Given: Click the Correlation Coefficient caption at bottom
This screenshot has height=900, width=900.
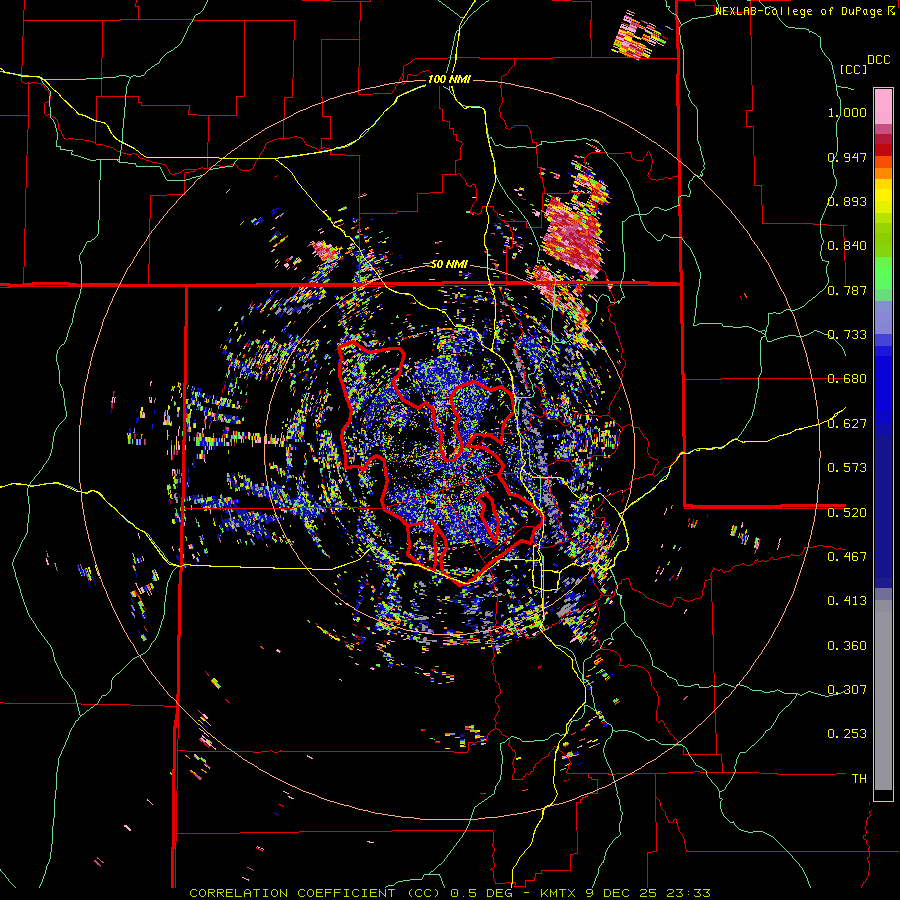Looking at the screenshot, I should 450,893.
